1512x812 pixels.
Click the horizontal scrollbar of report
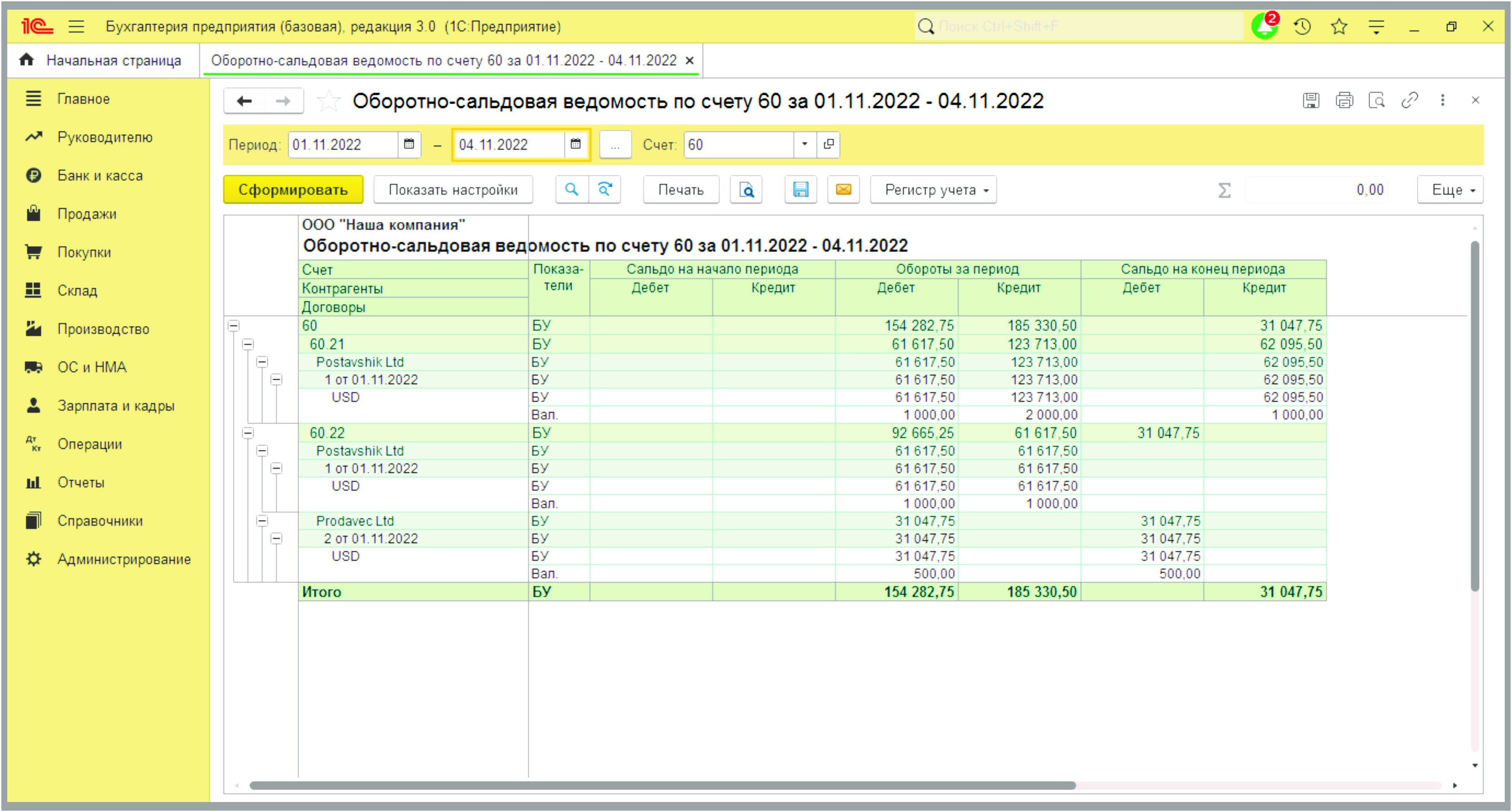pos(662,785)
